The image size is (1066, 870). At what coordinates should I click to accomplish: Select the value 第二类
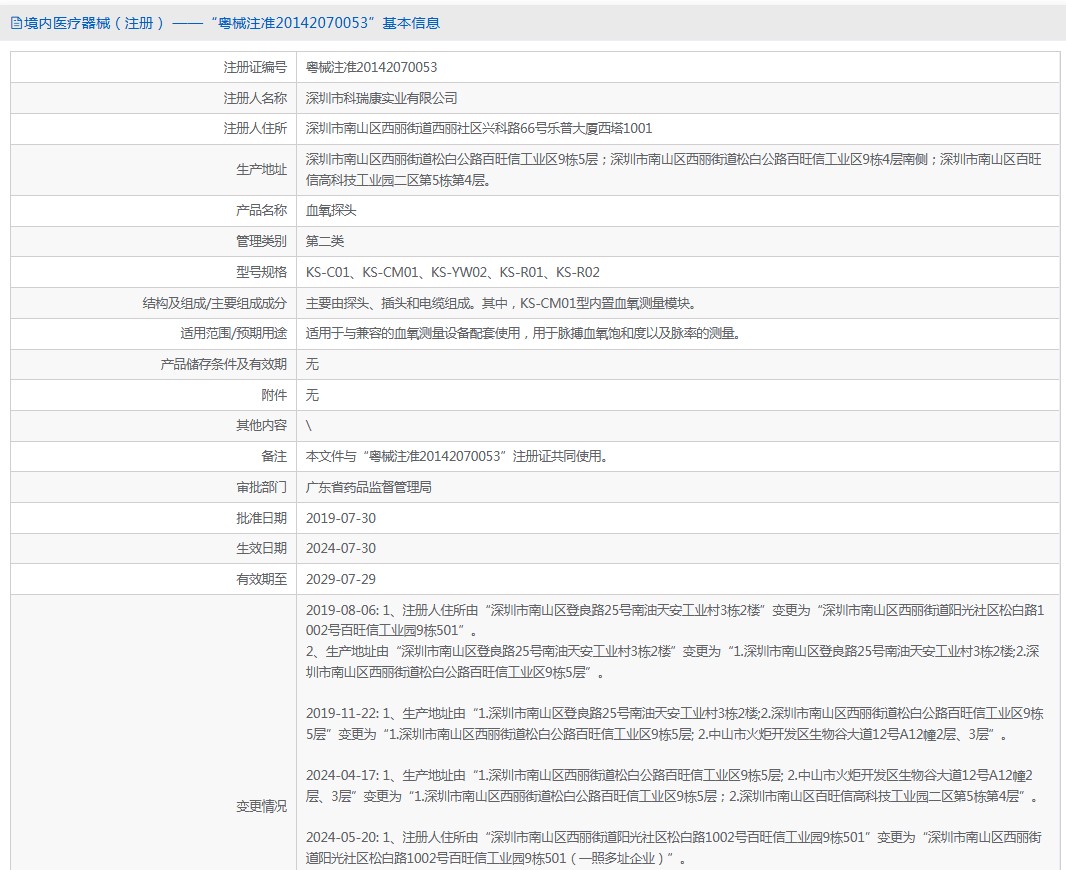(x=325, y=241)
